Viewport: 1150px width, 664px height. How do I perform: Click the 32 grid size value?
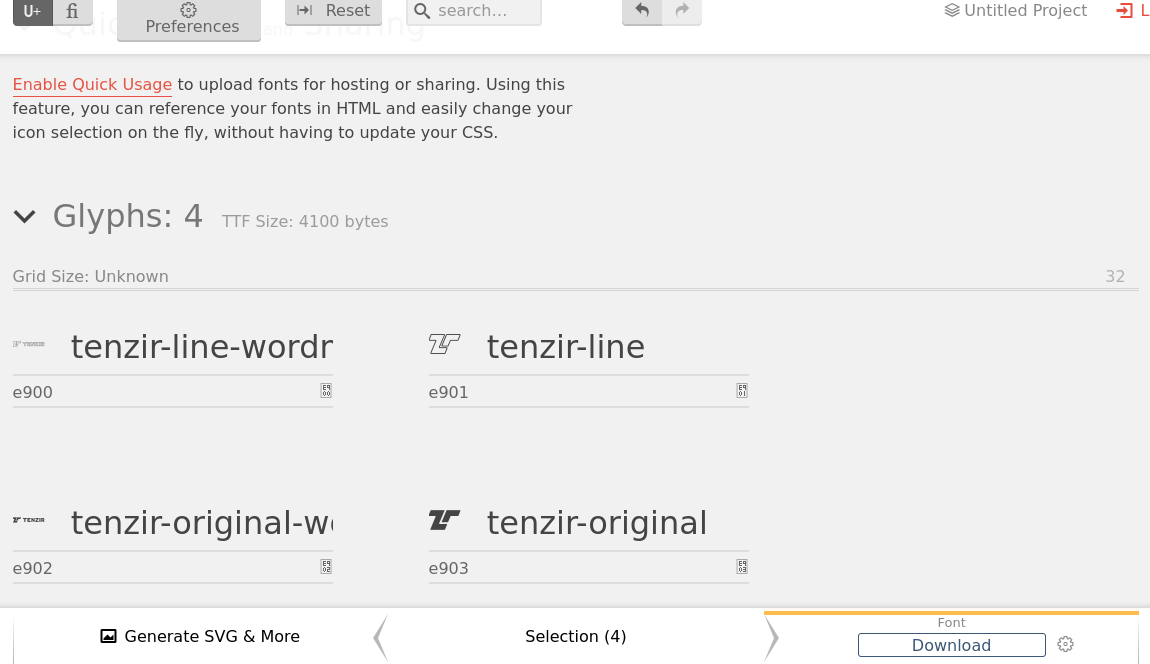click(1115, 277)
